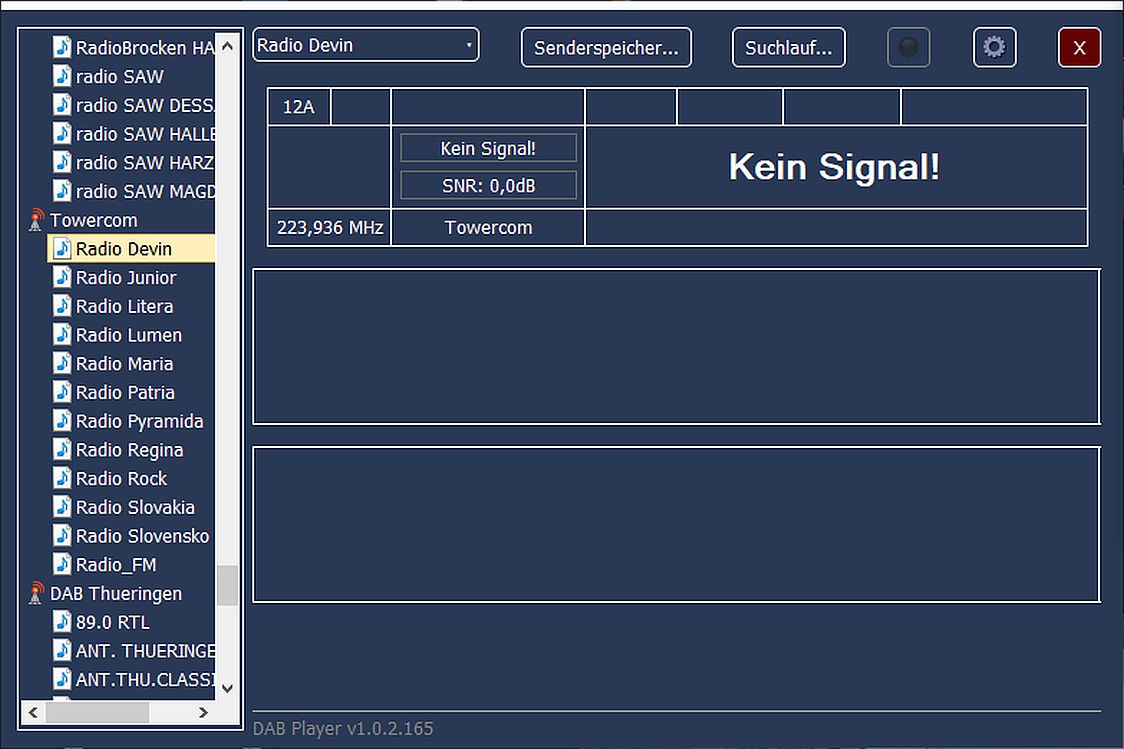Image resolution: width=1124 pixels, height=749 pixels.
Task: Click the note icon beside Radio Junior
Action: (x=62, y=277)
